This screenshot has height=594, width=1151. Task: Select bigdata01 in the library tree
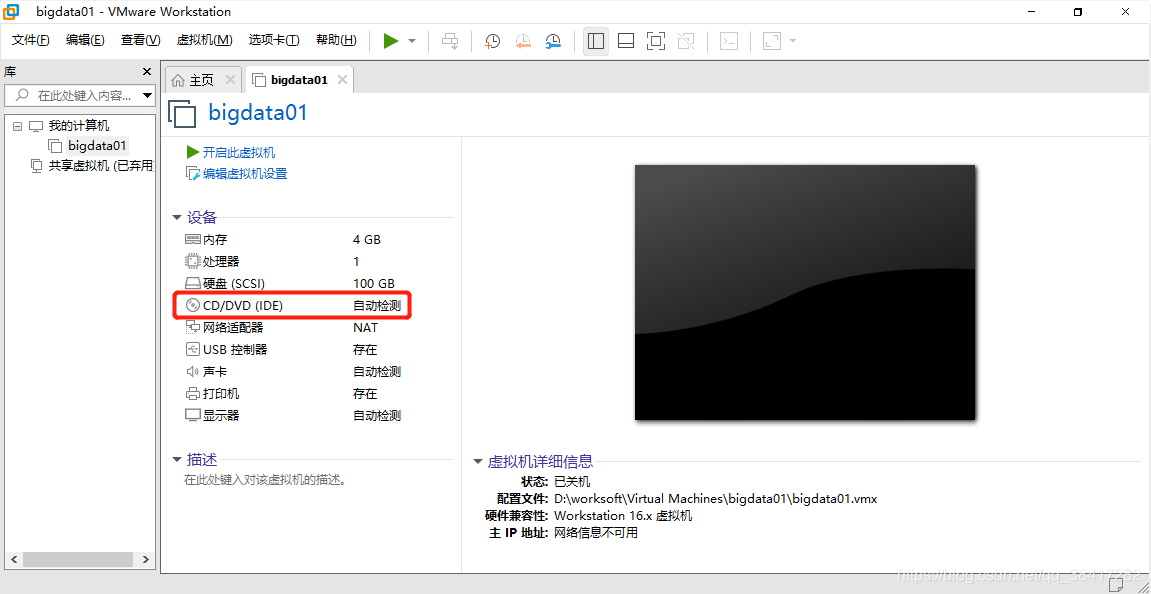98,145
